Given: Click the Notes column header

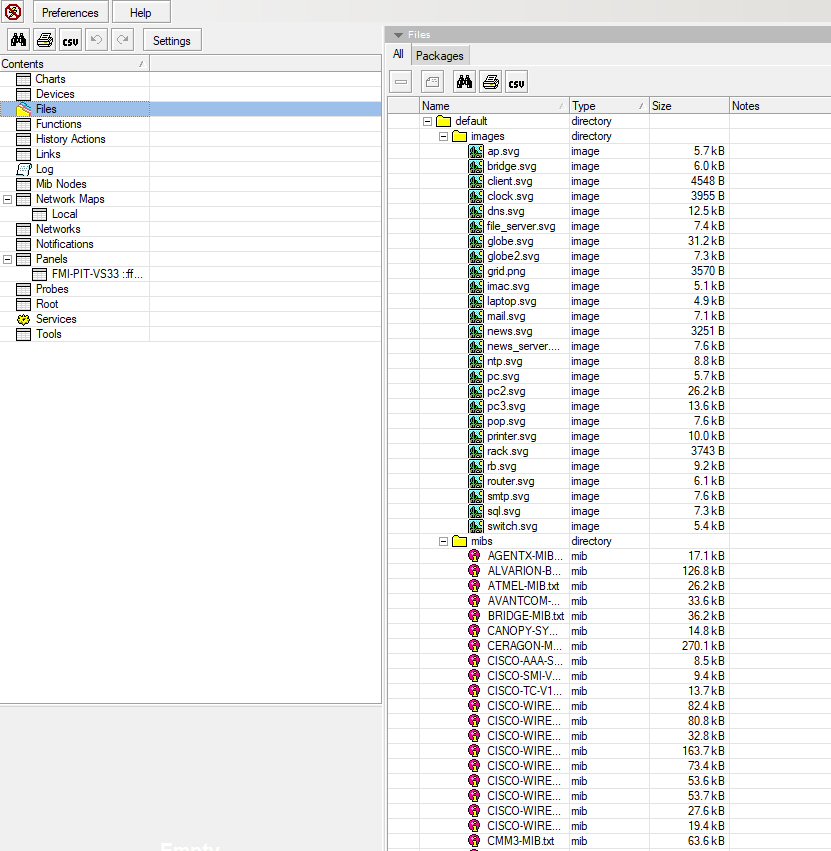Looking at the screenshot, I should point(780,106).
